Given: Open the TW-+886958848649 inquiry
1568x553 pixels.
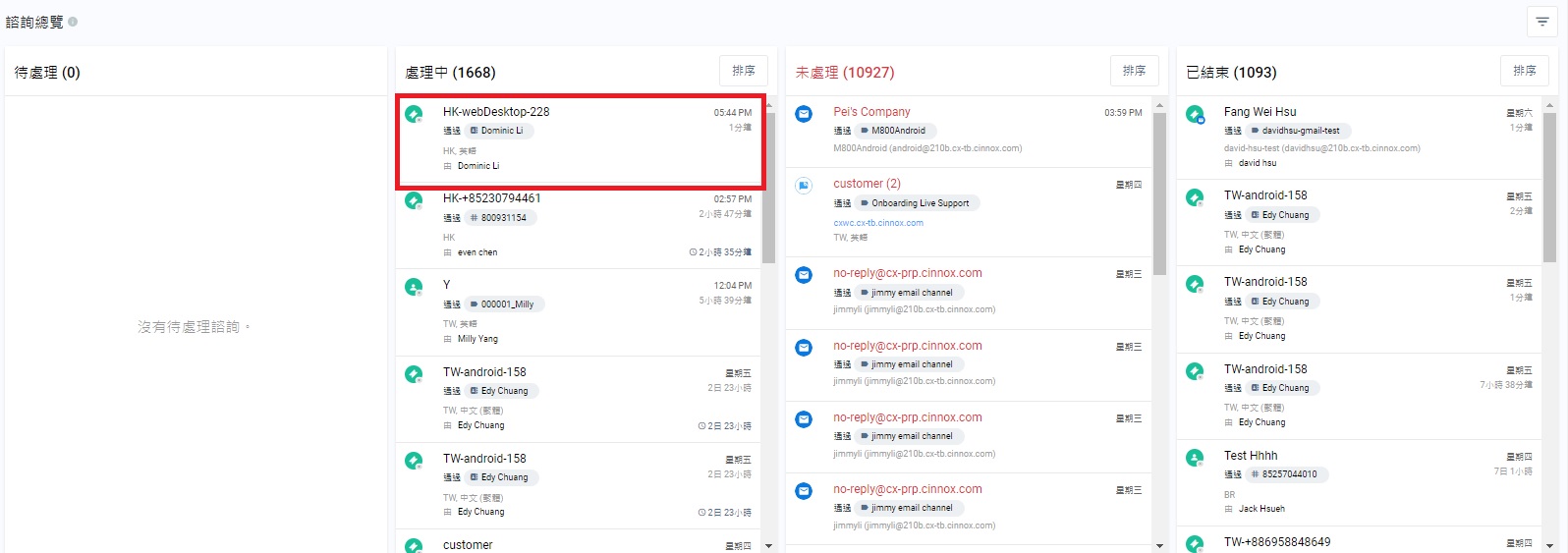Looking at the screenshot, I should click(x=1359, y=541).
